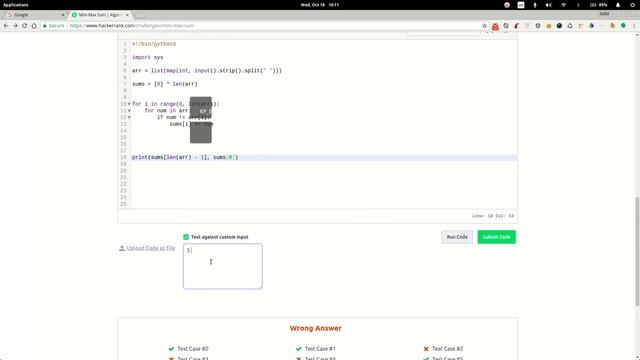The width and height of the screenshot is (640, 360).
Task: Open the browser home page icon
Action: [x=34, y=26]
